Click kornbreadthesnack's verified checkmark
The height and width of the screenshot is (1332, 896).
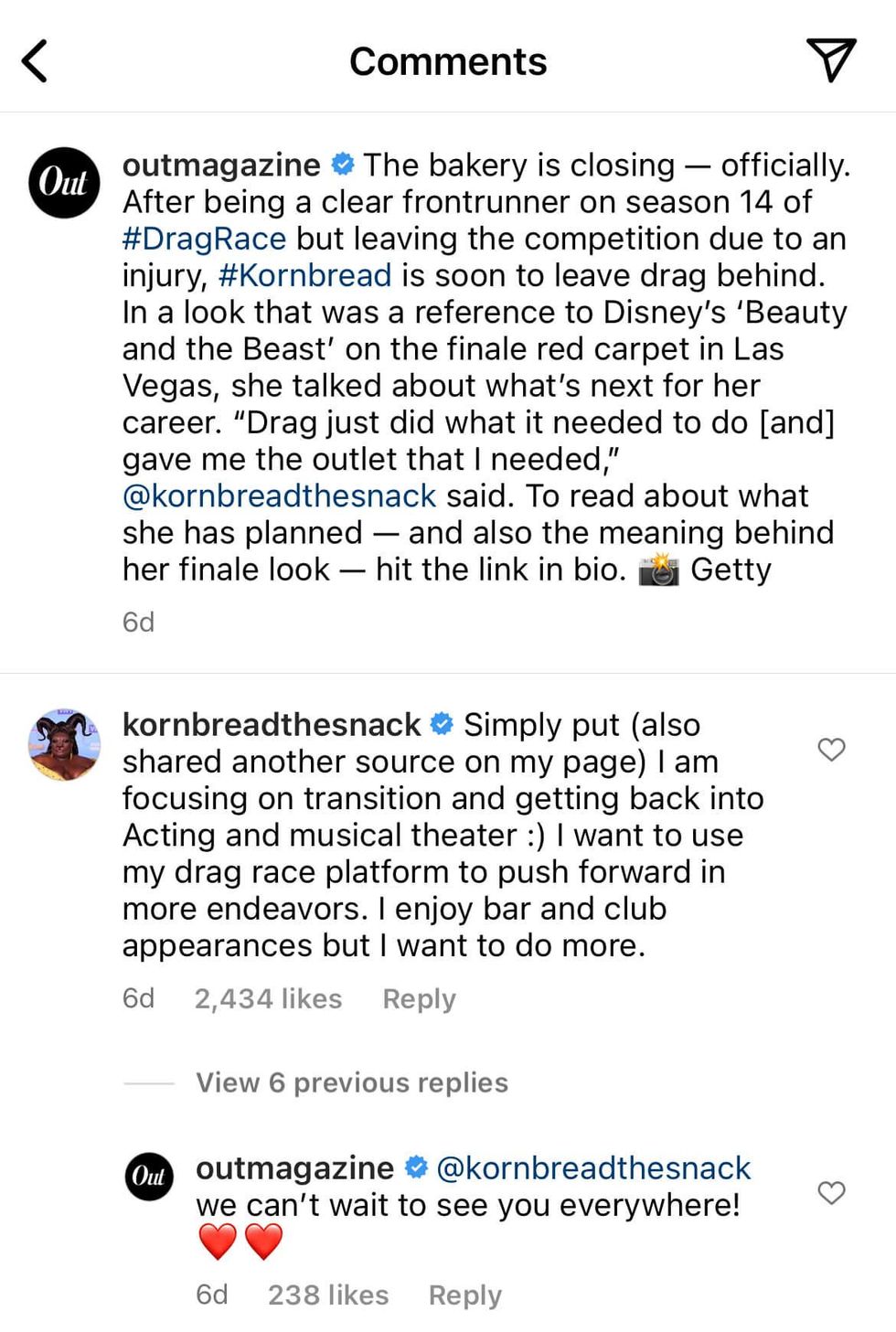pos(442,723)
